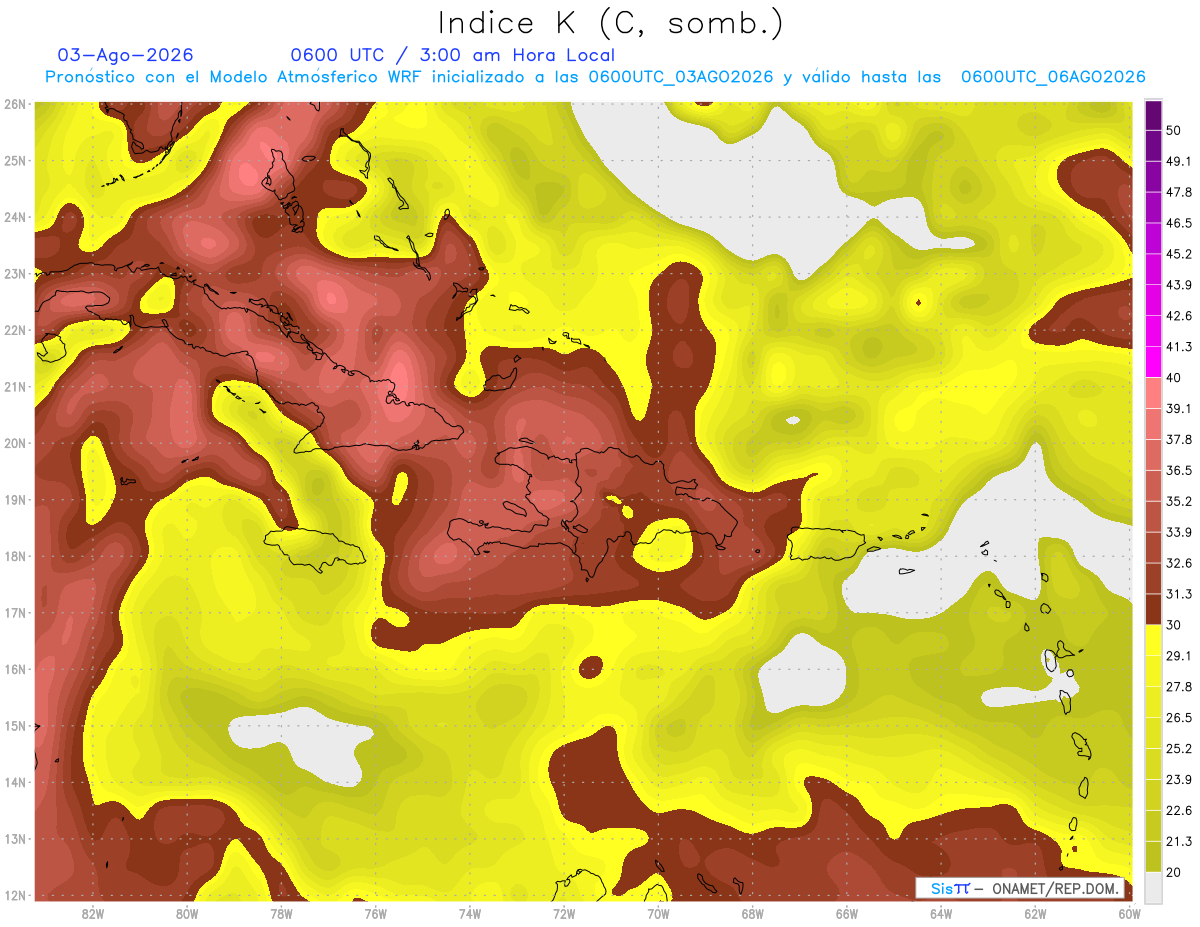Viewport: 1200px width, 927px height.
Task: Click the title 'Indice K (C, somb.)'
Action: (611, 23)
